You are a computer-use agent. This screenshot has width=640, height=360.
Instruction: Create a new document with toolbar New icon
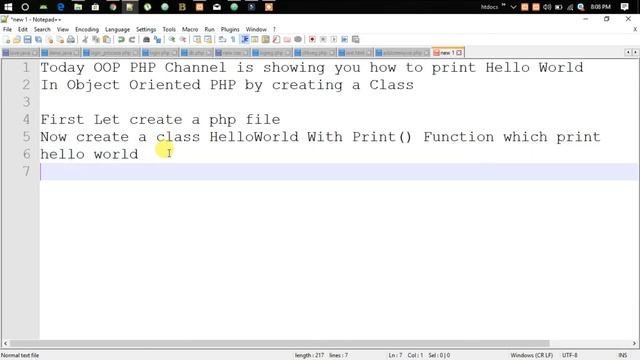click(6, 40)
